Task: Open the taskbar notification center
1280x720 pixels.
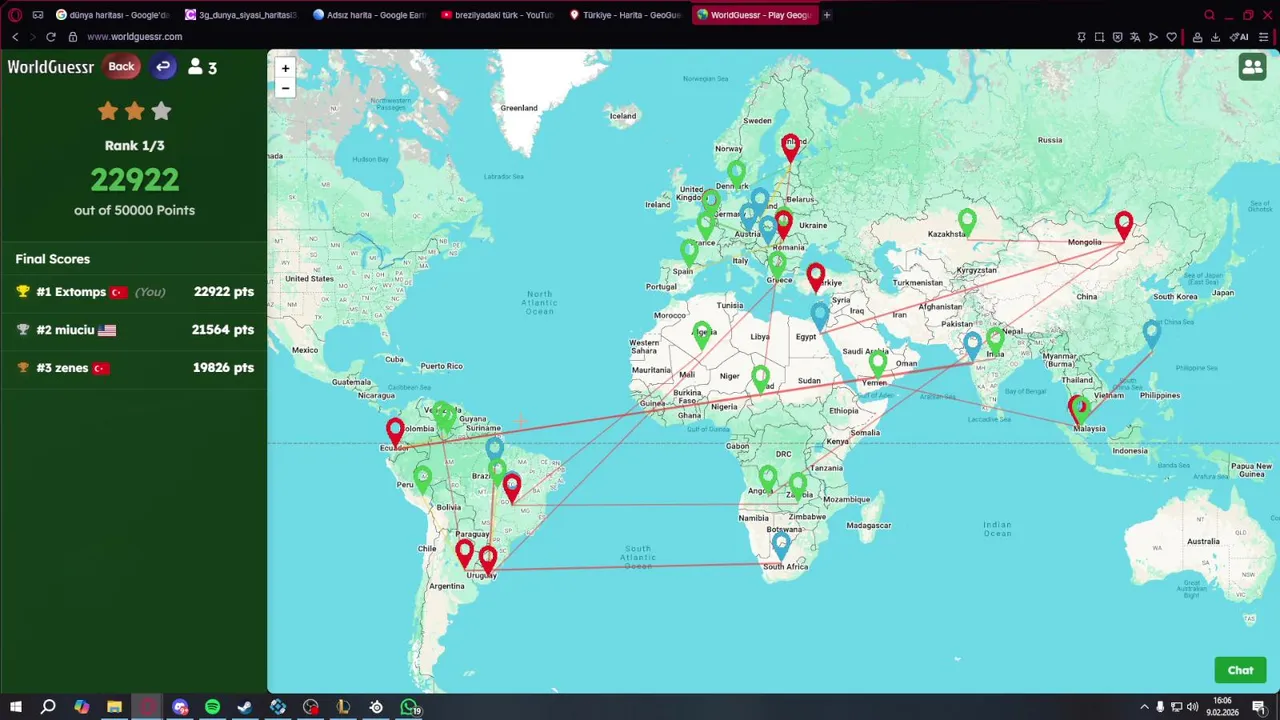Action: pyautogui.click(x=1261, y=707)
